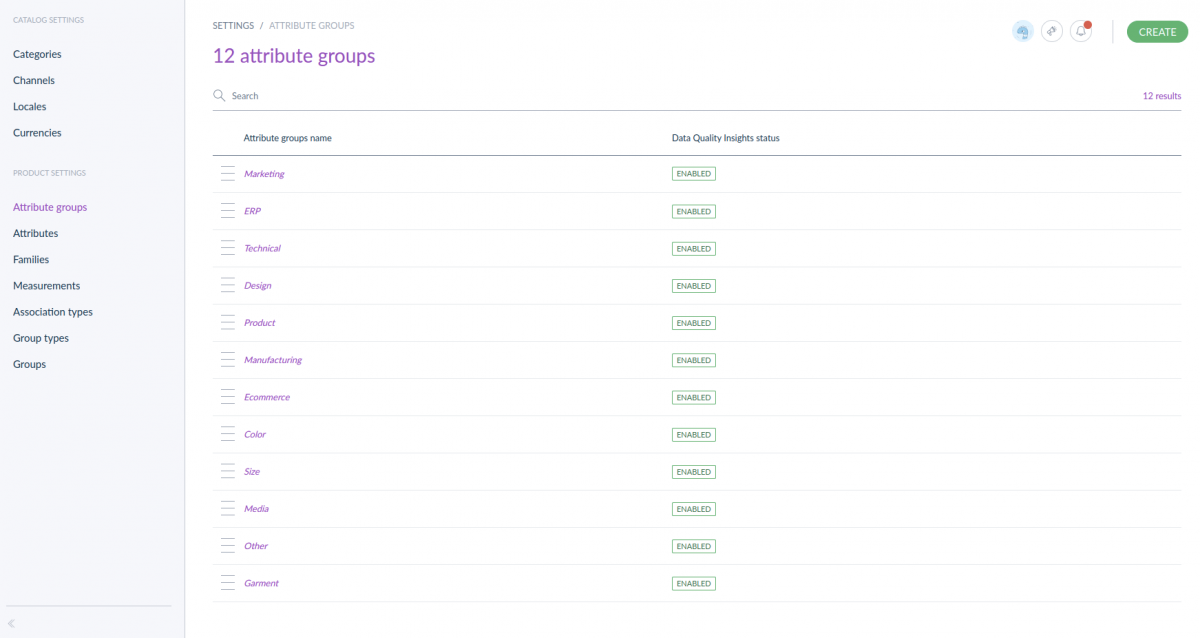This screenshot has height=638, width=1200.
Task: Click the 12 results count
Action: (x=1162, y=96)
